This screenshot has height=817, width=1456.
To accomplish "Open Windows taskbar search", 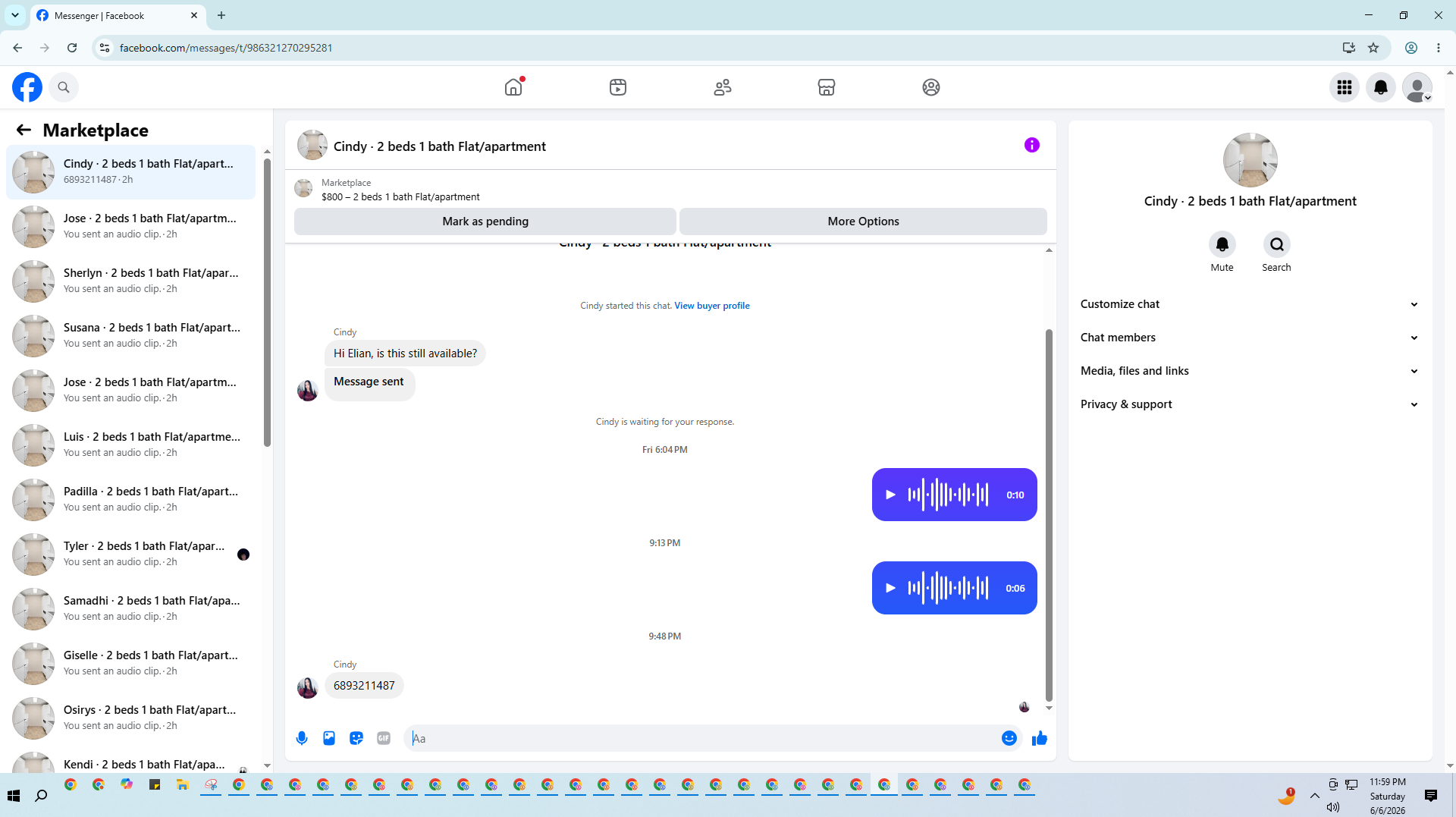I will (x=41, y=796).
